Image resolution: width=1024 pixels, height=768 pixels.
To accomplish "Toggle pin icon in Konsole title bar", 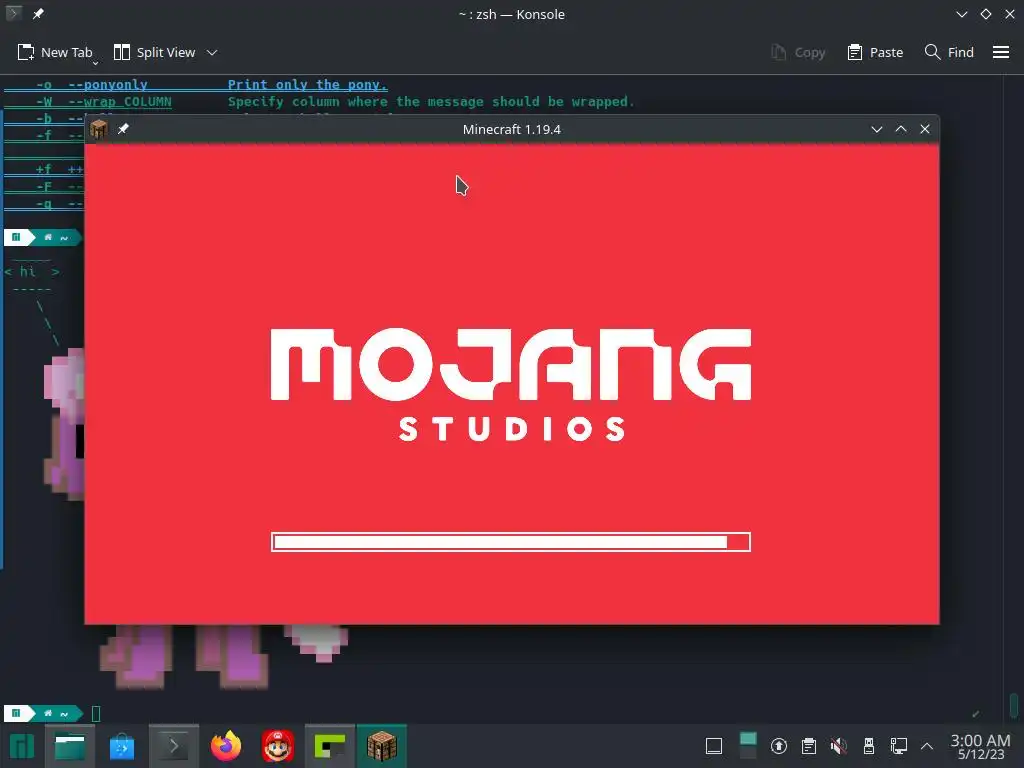I will click(x=38, y=14).
